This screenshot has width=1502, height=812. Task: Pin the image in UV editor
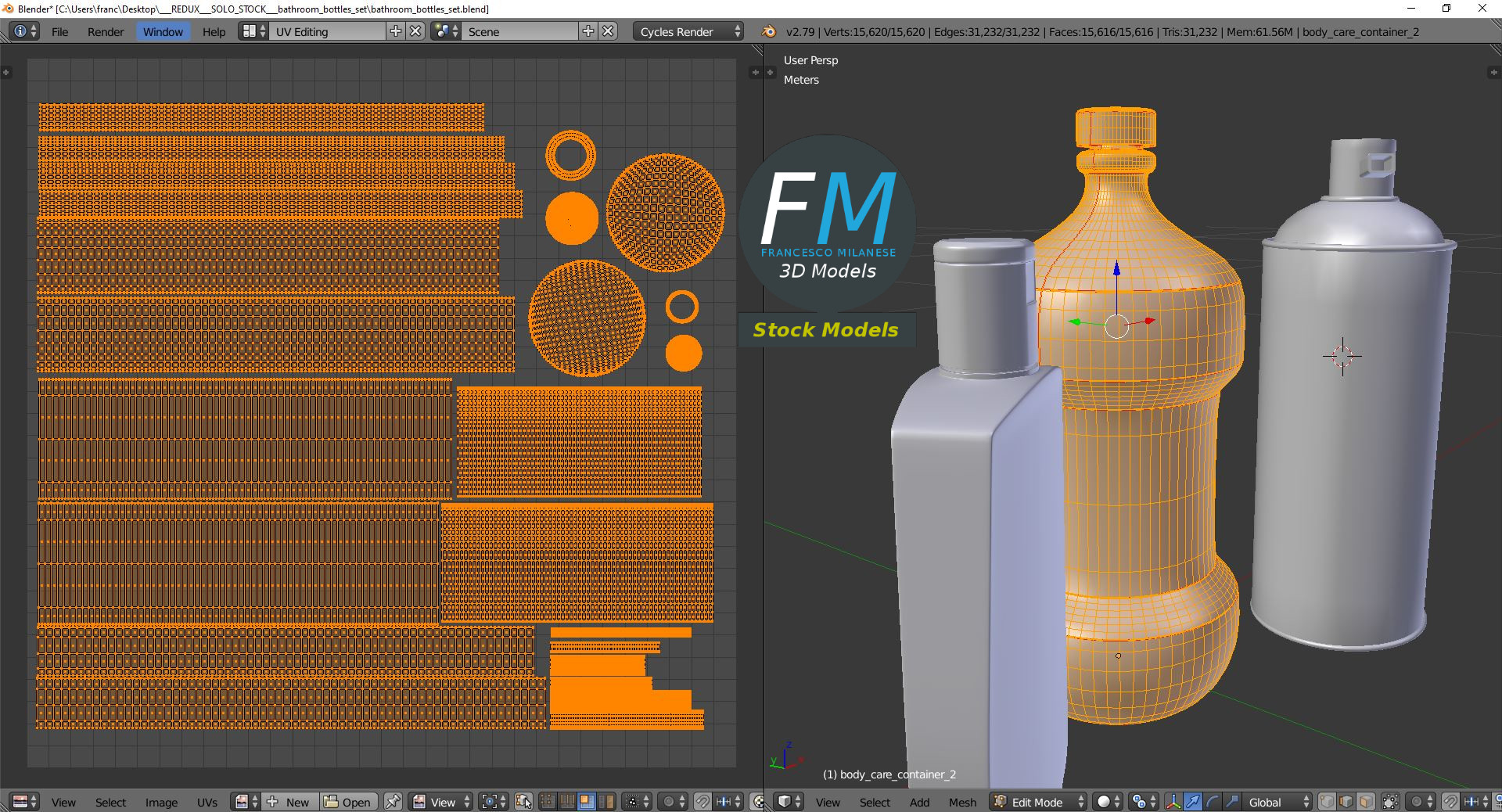click(x=393, y=802)
